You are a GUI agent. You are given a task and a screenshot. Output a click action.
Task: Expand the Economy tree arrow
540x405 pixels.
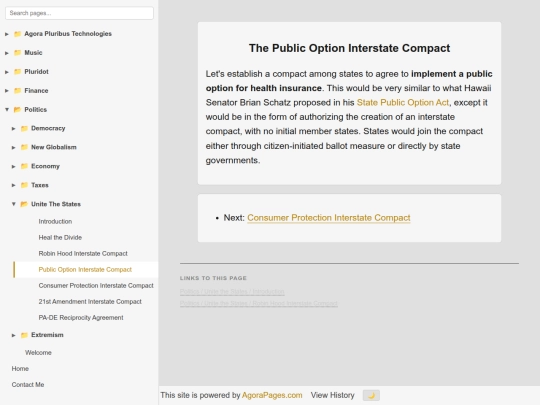point(13,166)
